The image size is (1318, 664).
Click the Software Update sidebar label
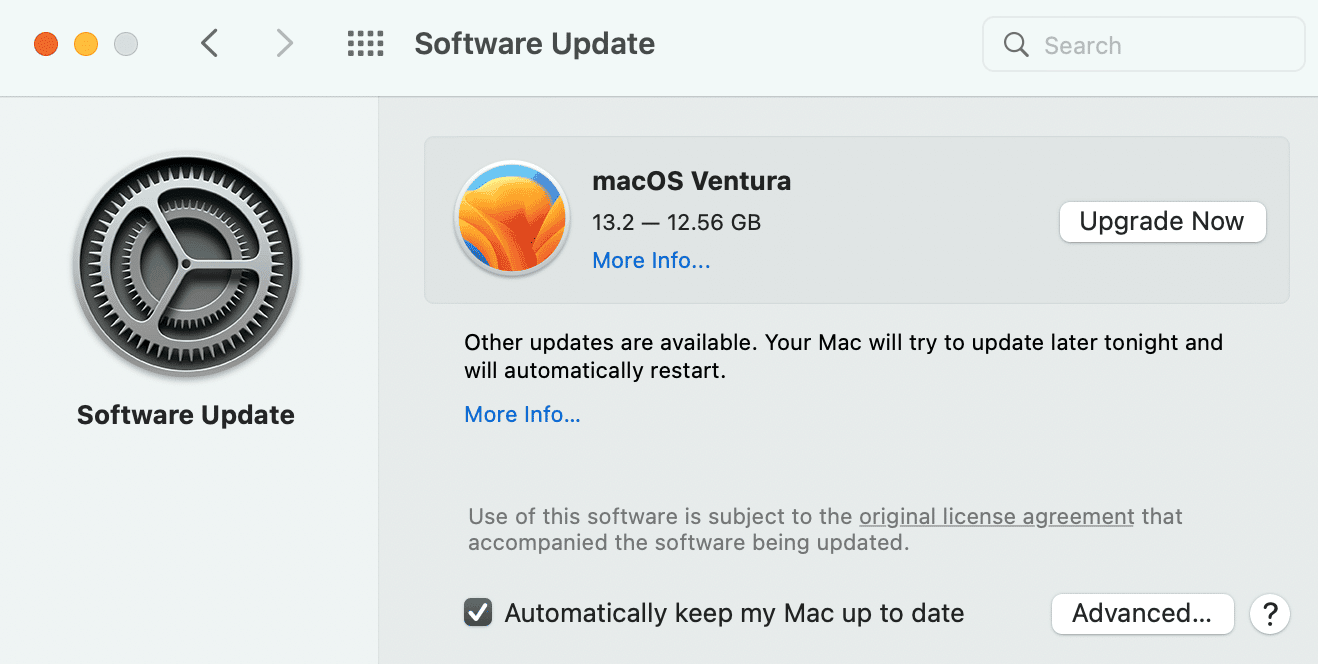[x=185, y=414]
